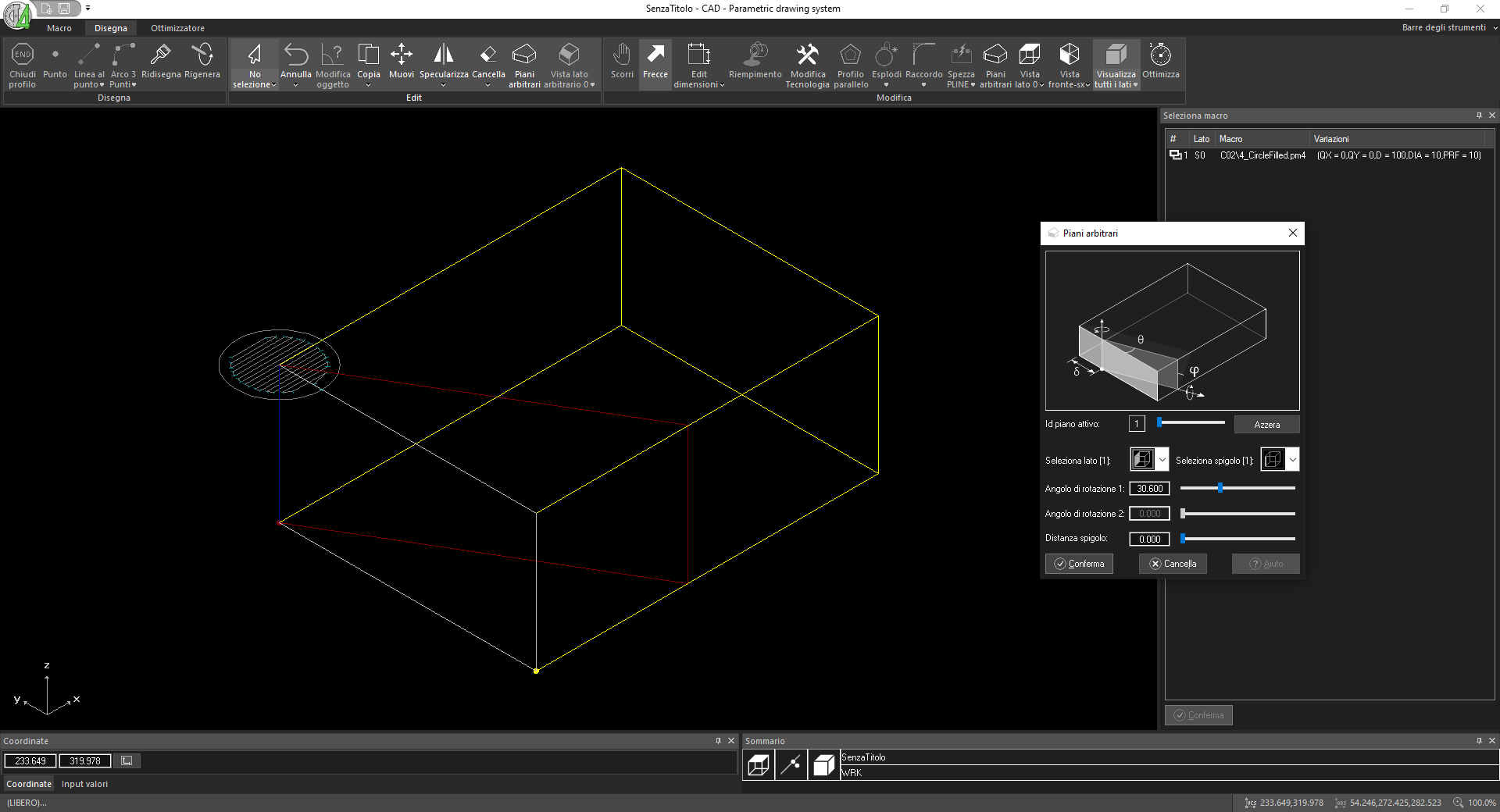Switch to the Input valori tab
The width and height of the screenshot is (1500, 812).
tap(84, 784)
